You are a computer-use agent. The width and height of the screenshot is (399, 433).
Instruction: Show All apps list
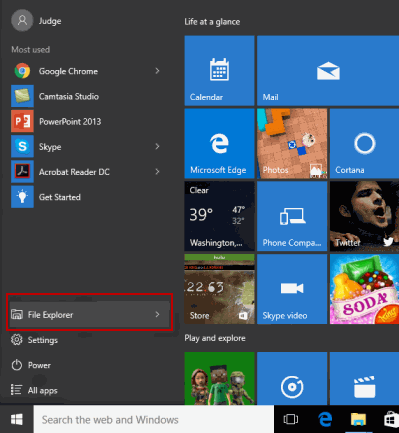pos(34,390)
